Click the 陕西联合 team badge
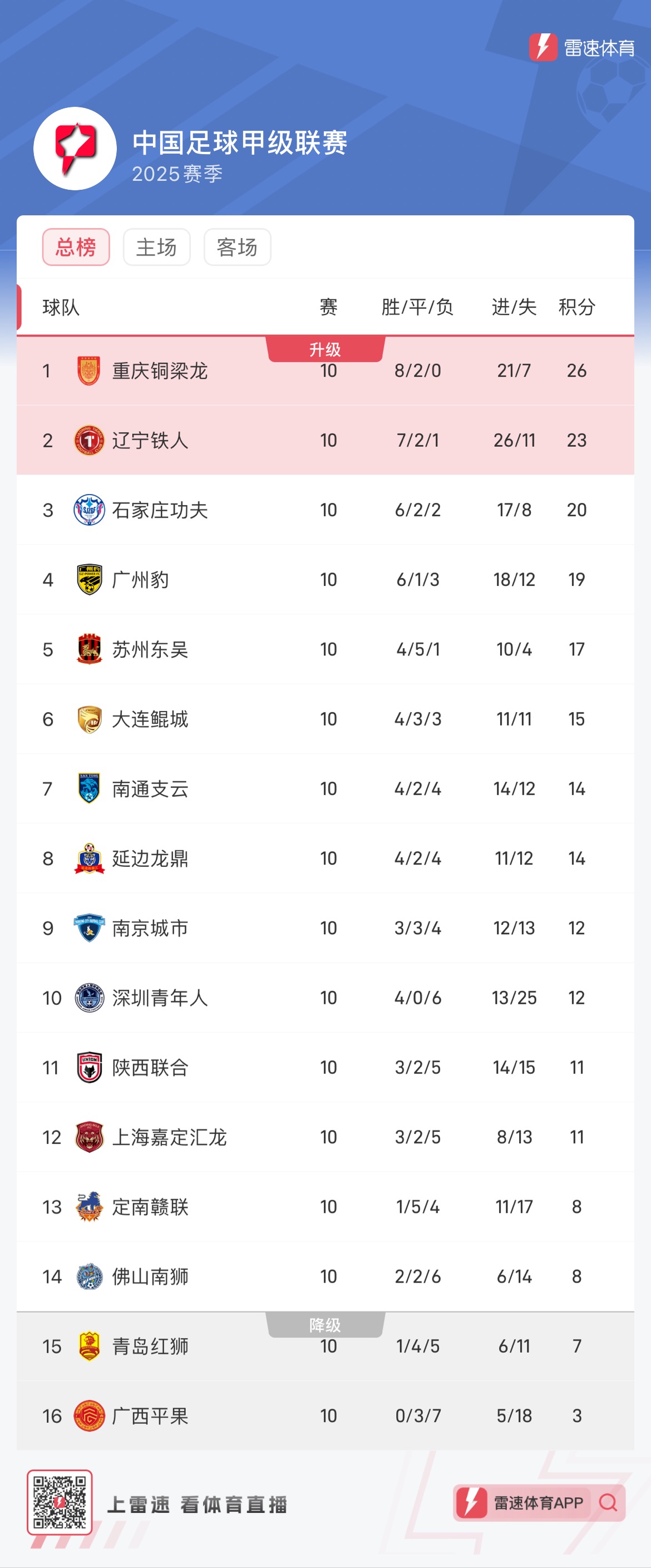Screen dimensions: 651x1568 (x=89, y=1067)
